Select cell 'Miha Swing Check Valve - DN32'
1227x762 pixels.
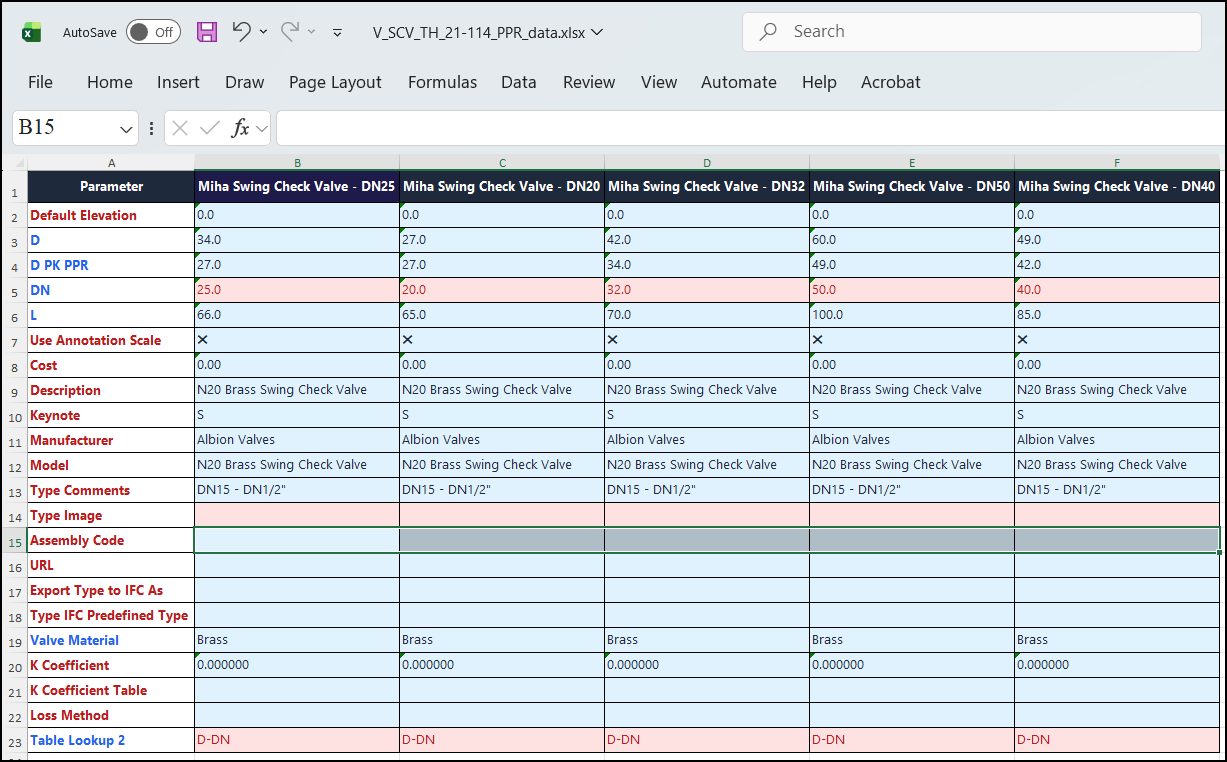pyautogui.click(x=707, y=187)
